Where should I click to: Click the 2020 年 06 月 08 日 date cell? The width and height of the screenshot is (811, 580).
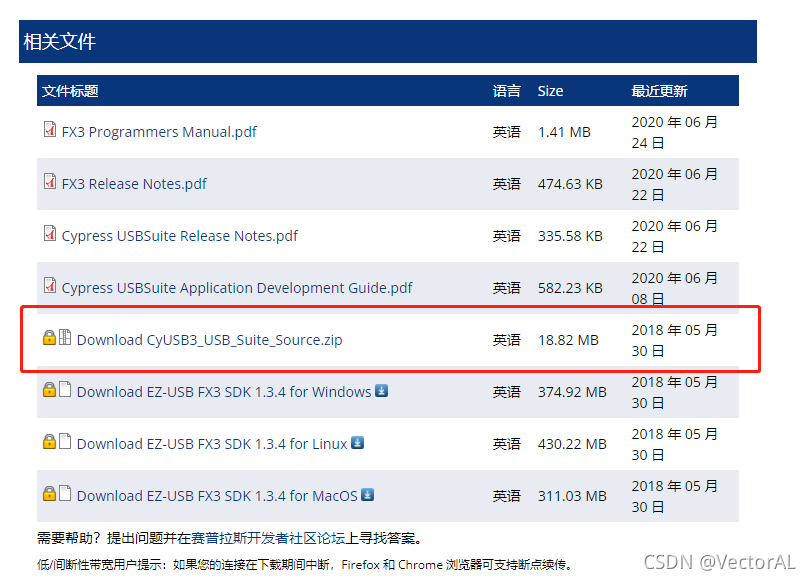pos(674,288)
